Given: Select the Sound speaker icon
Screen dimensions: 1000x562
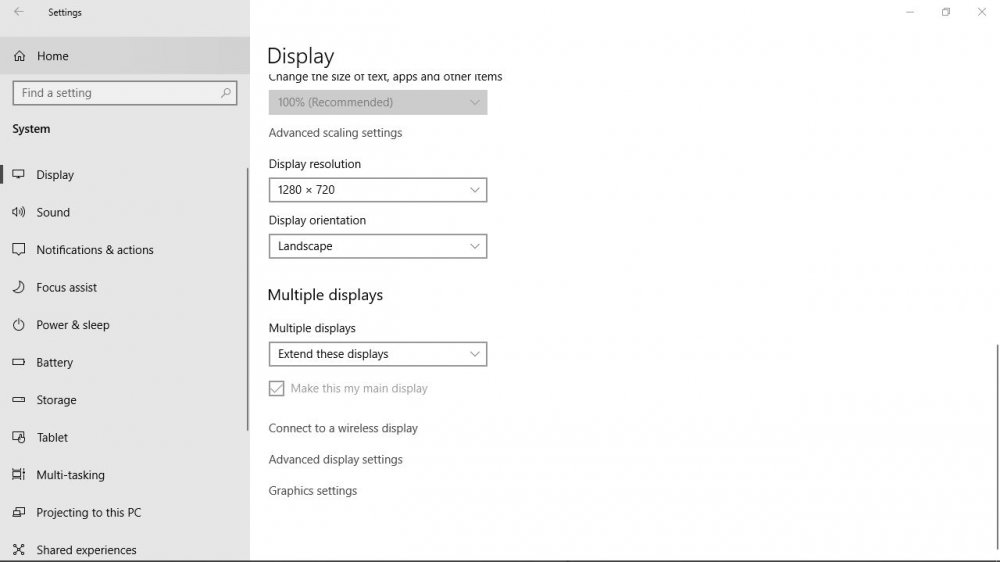Looking at the screenshot, I should pos(18,212).
